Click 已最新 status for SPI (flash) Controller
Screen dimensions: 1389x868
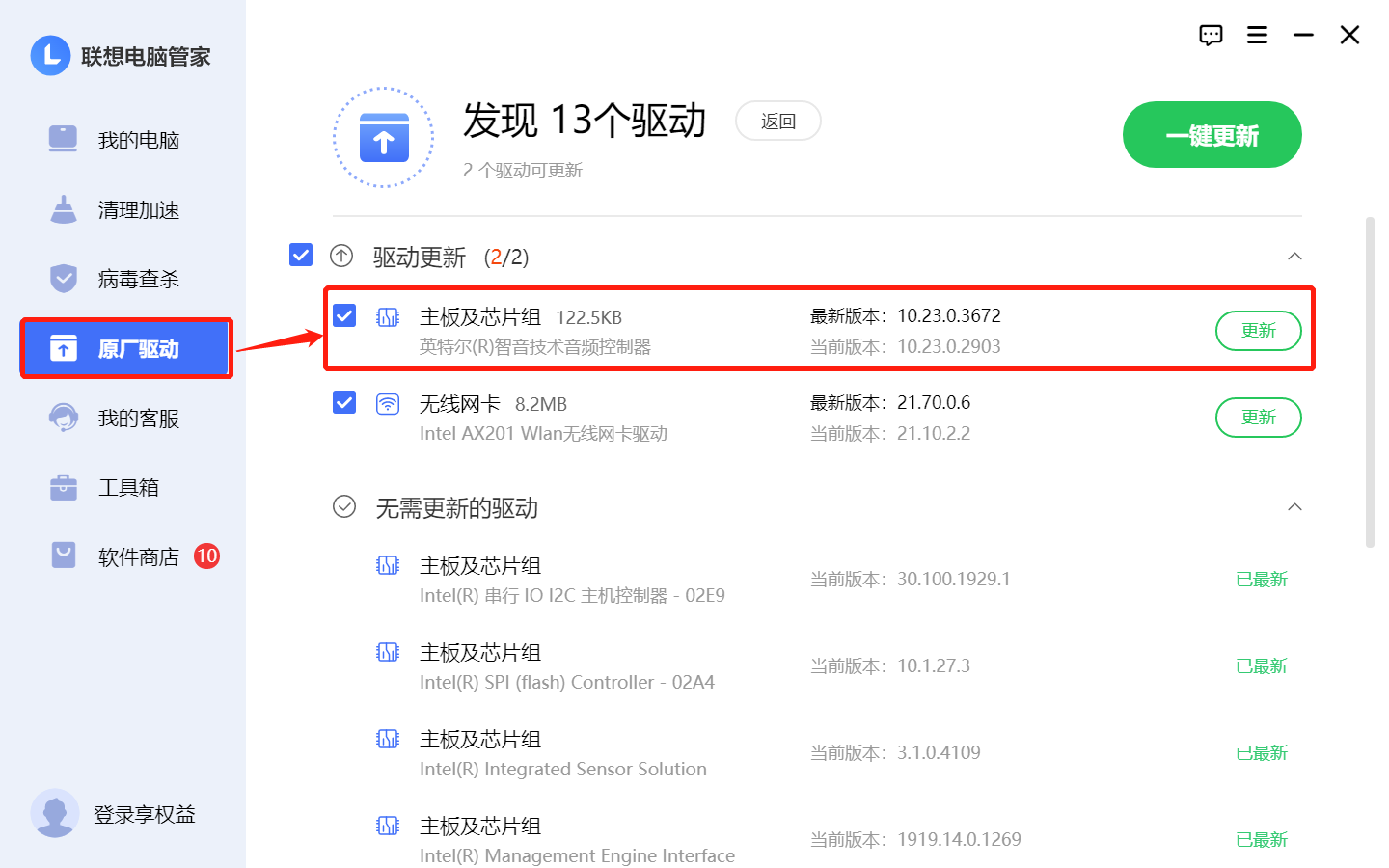[x=1262, y=666]
